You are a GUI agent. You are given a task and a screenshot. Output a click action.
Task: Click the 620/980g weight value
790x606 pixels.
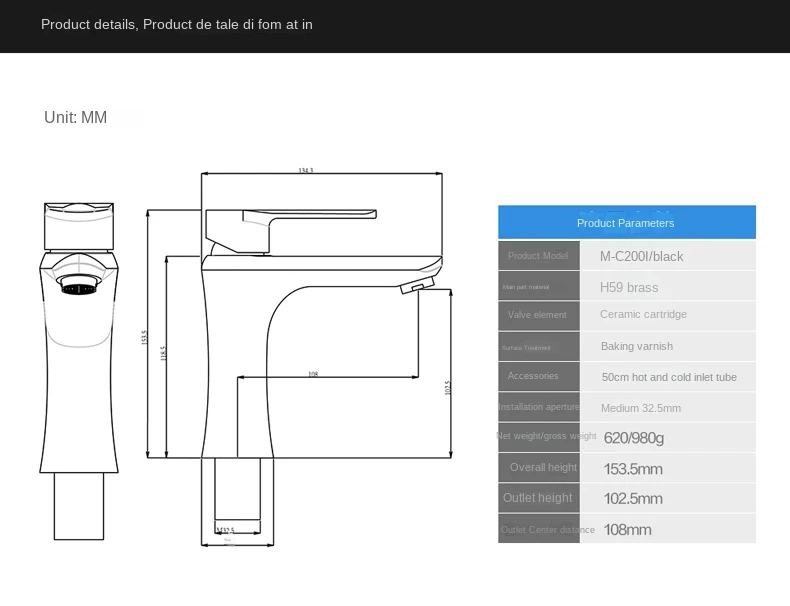click(634, 438)
